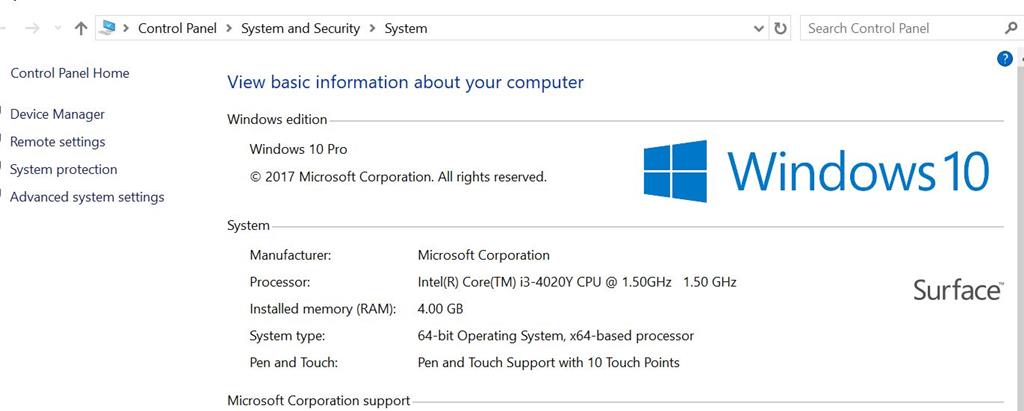Open Advanced system settings

click(x=87, y=197)
